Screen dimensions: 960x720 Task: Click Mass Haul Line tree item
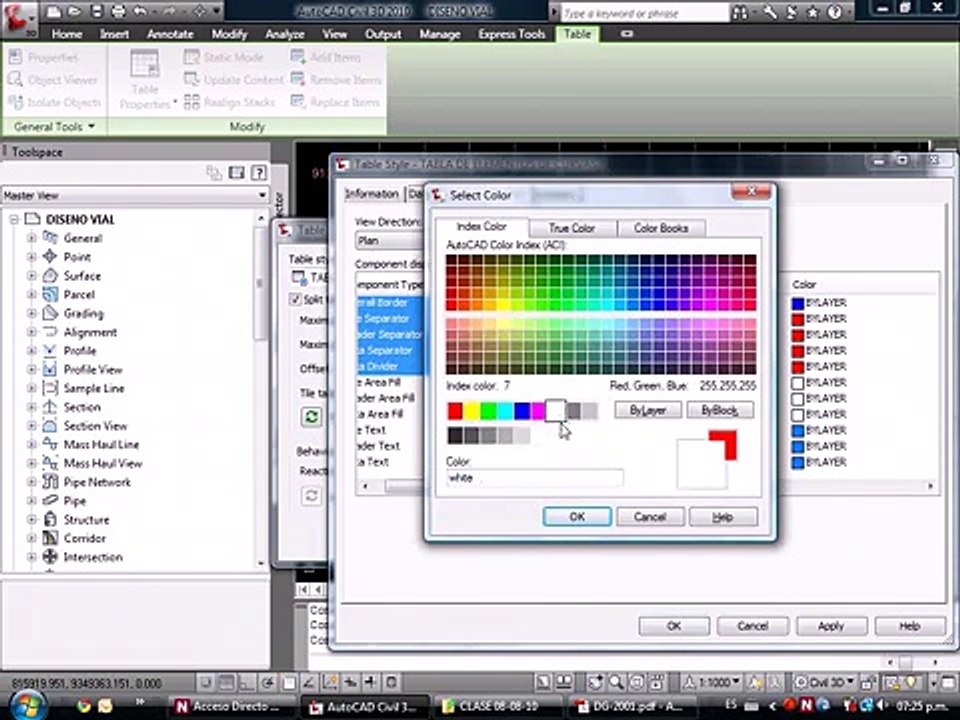coord(102,444)
